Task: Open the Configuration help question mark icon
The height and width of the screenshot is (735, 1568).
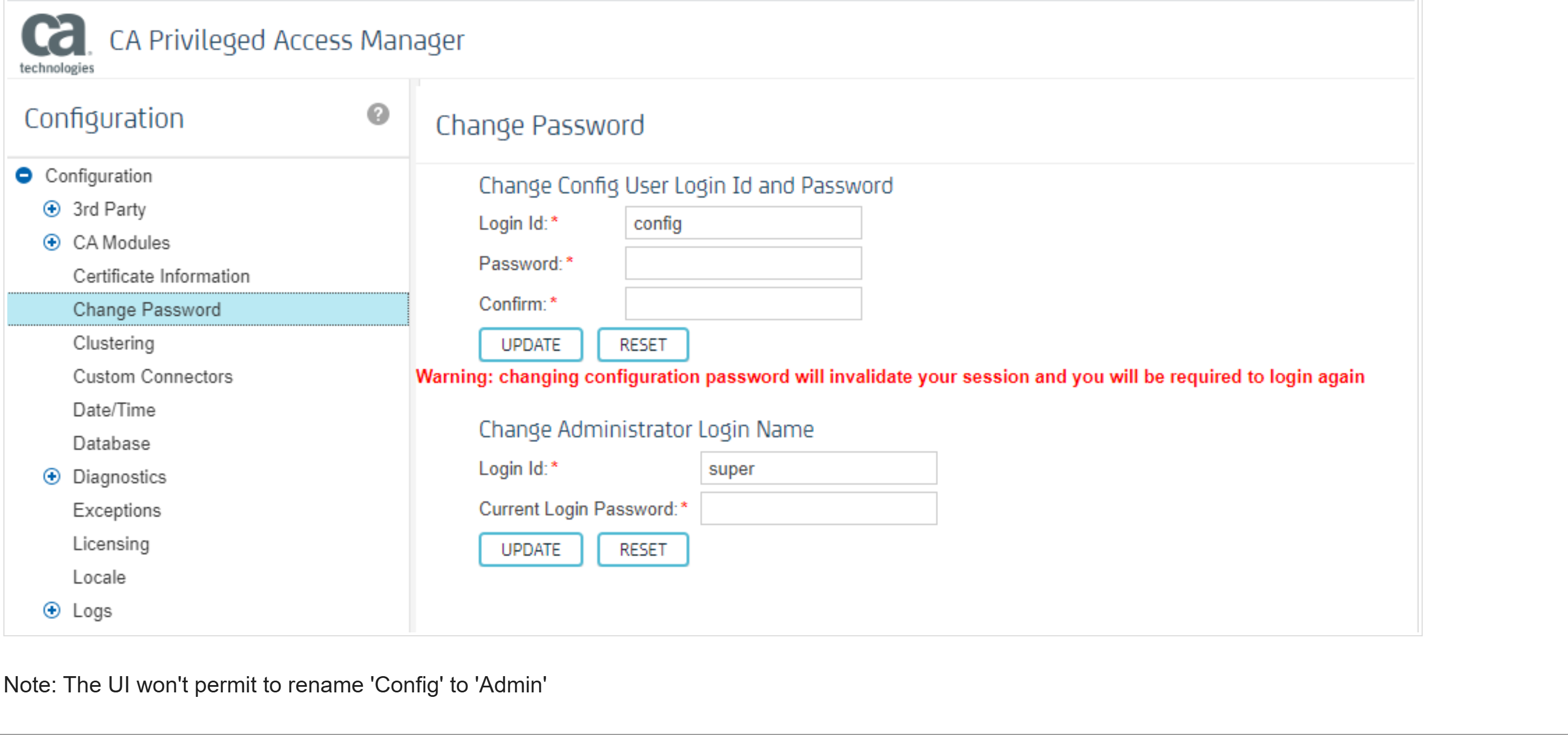Action: coord(378,114)
